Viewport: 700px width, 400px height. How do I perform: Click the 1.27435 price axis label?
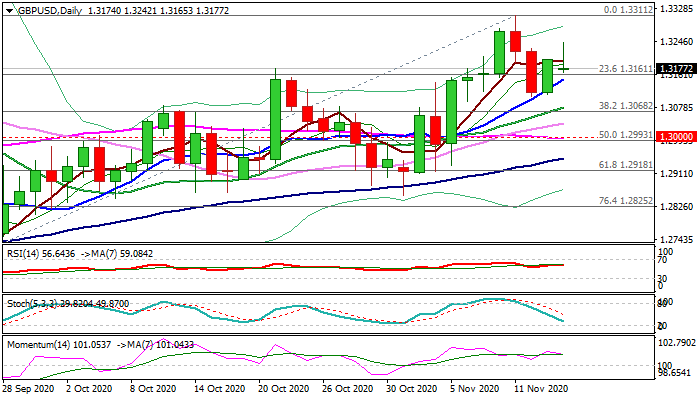tap(673, 240)
